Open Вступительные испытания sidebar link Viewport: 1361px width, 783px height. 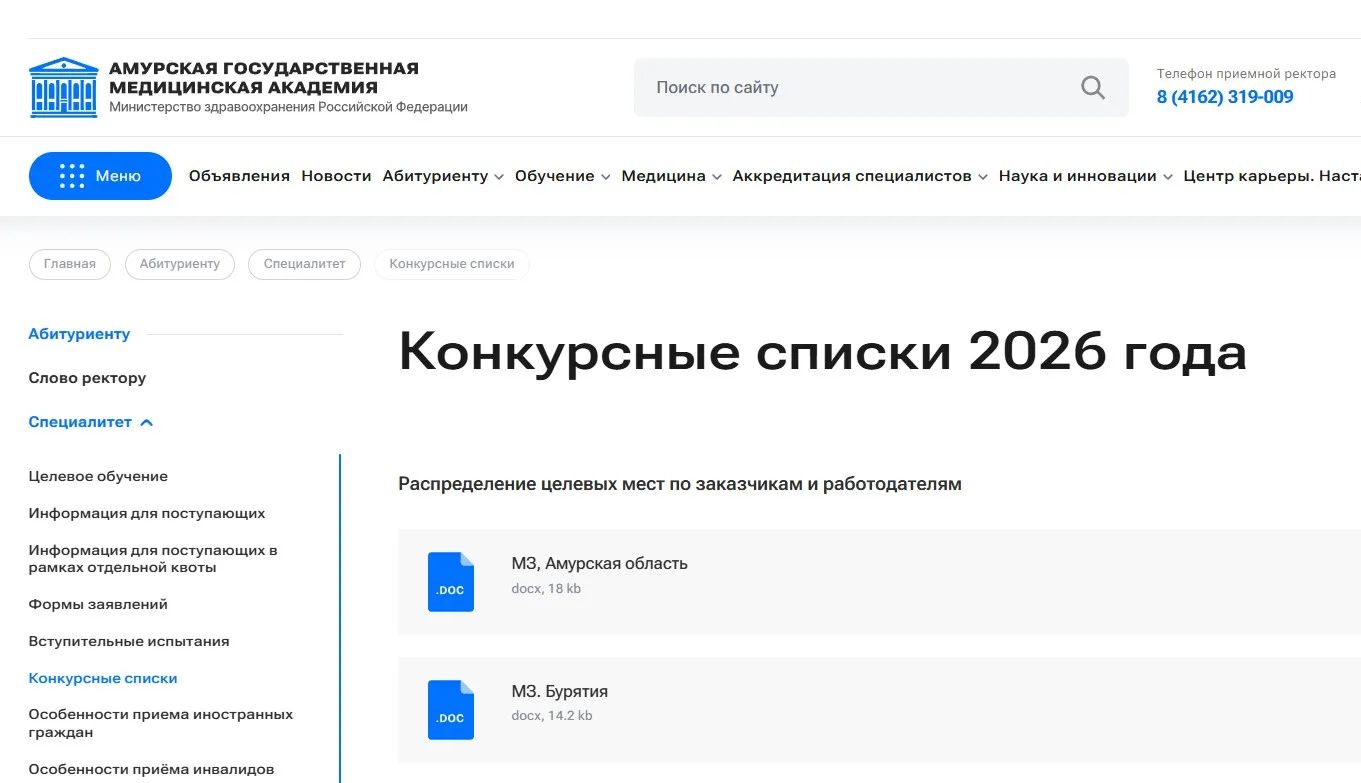point(129,641)
